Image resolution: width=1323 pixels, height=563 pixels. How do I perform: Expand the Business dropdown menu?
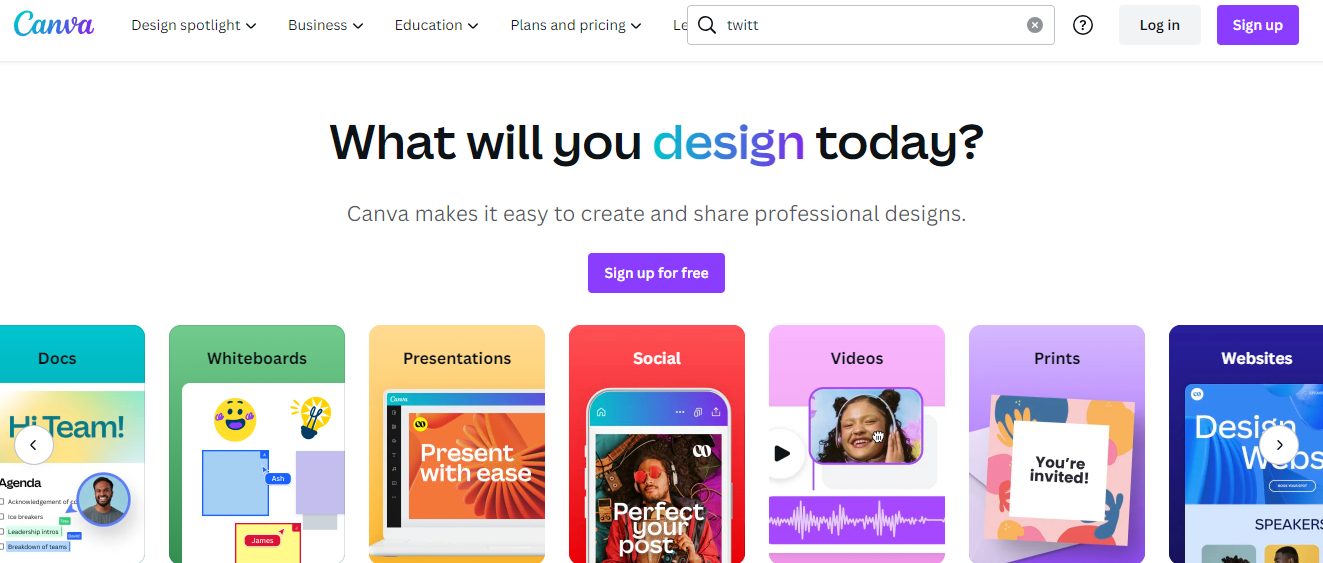click(325, 25)
